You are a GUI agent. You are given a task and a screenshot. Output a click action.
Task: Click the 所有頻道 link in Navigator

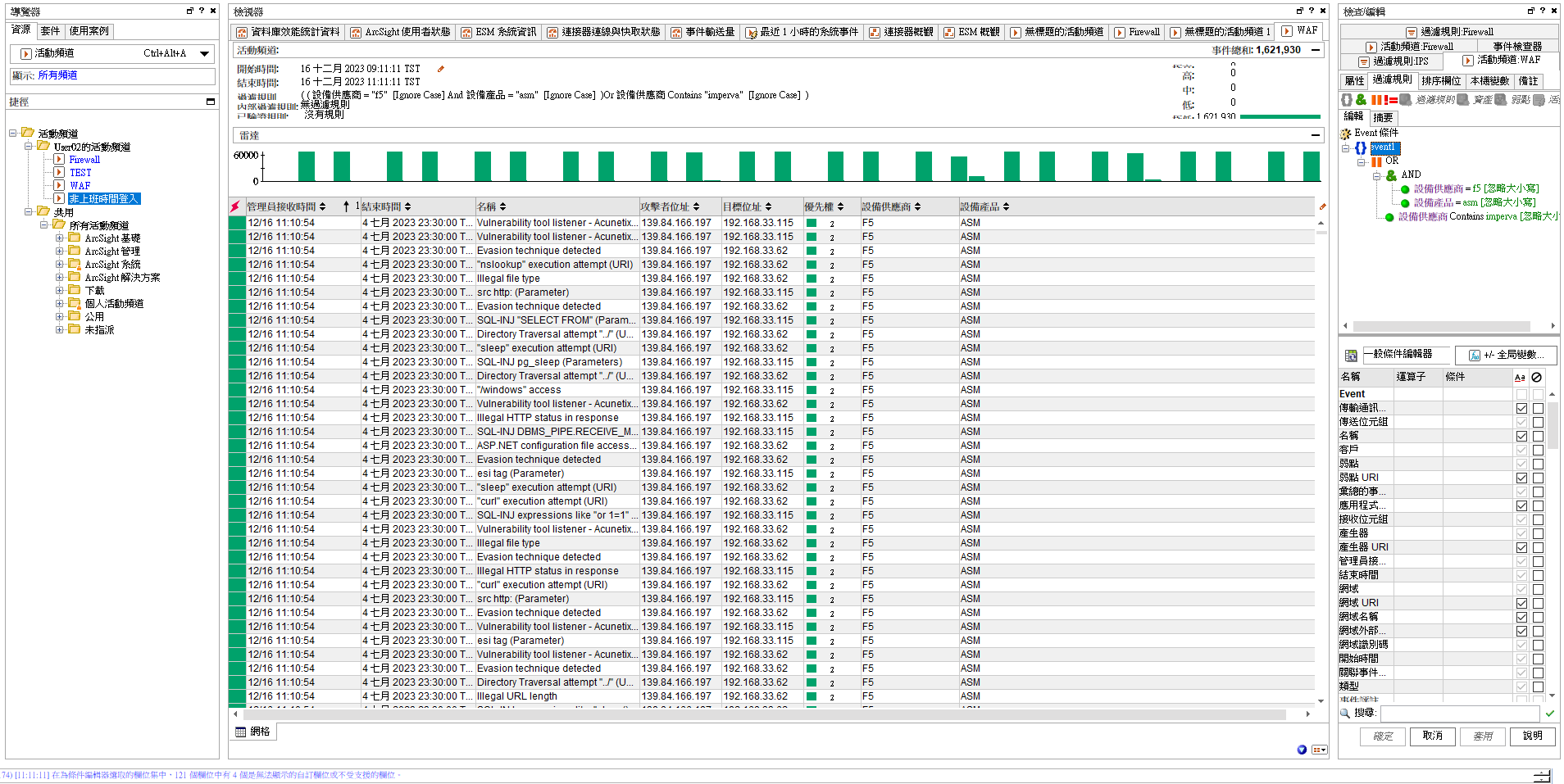pyautogui.click(x=57, y=75)
